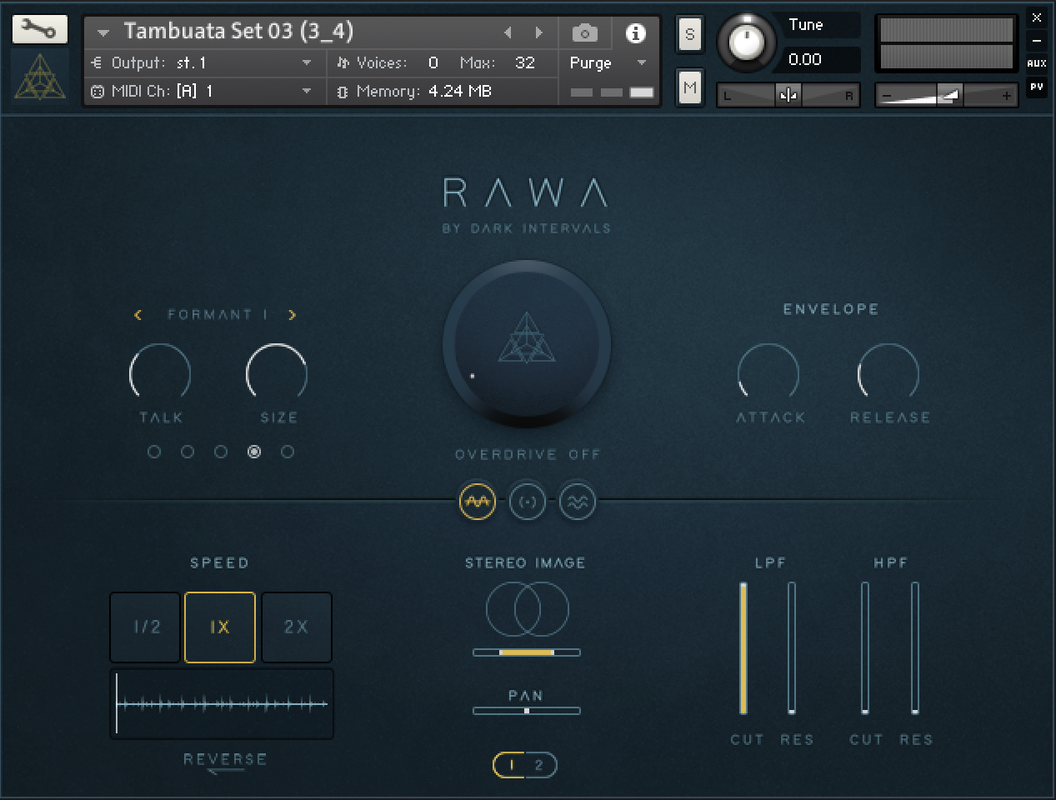
Task: Click the Dark Intervals triangle logo in header
Action: tap(40, 77)
